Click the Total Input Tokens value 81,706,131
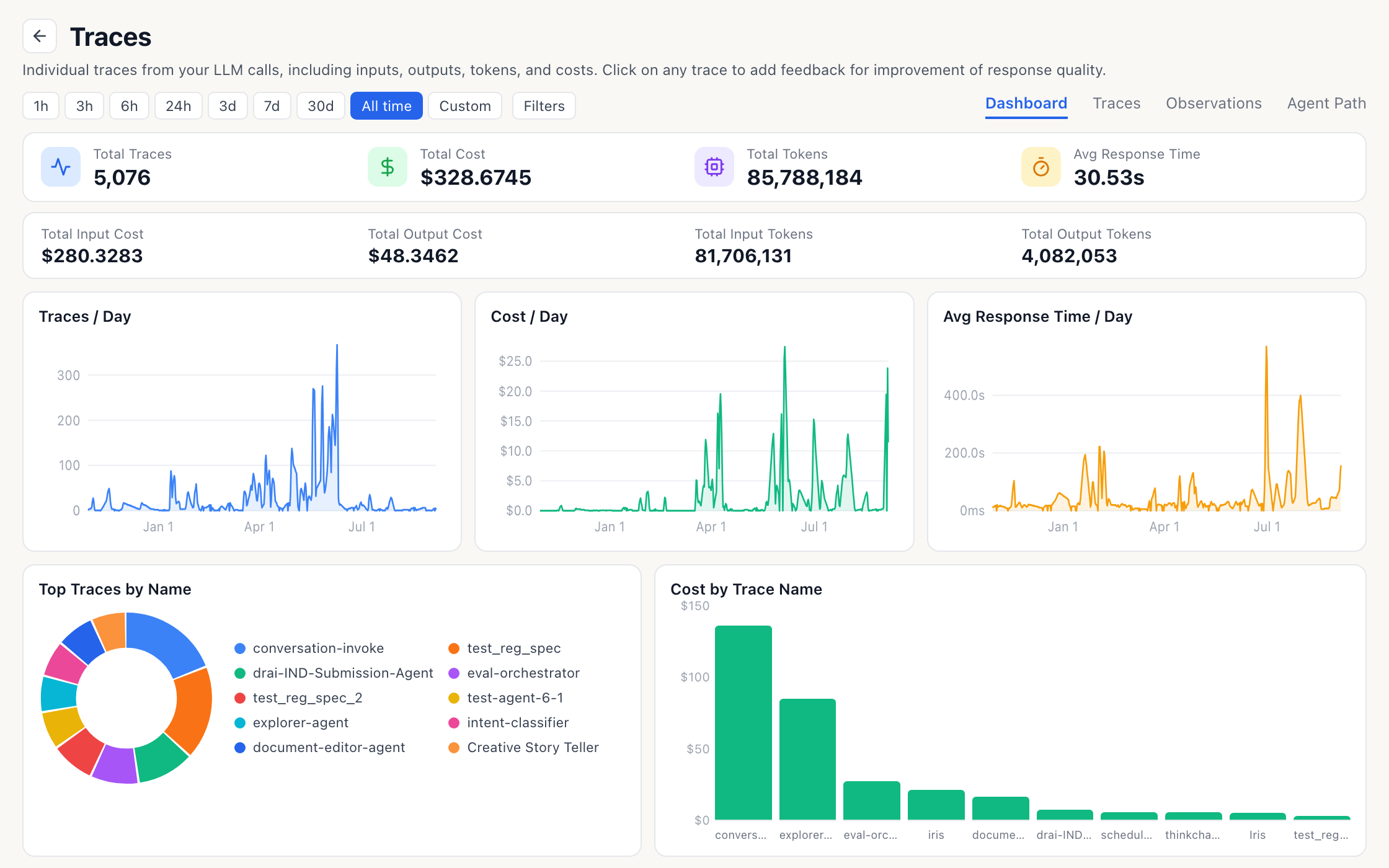 click(743, 256)
